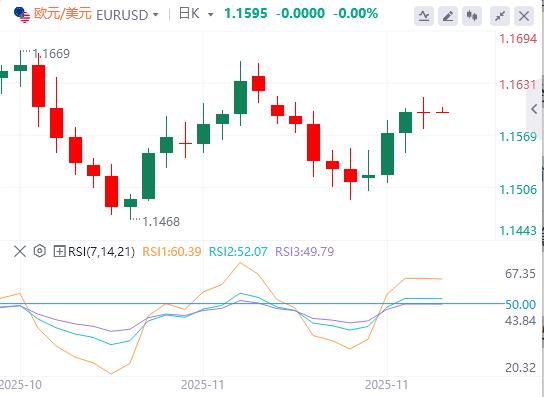Switch chart style with candlestick icon

[472, 16]
